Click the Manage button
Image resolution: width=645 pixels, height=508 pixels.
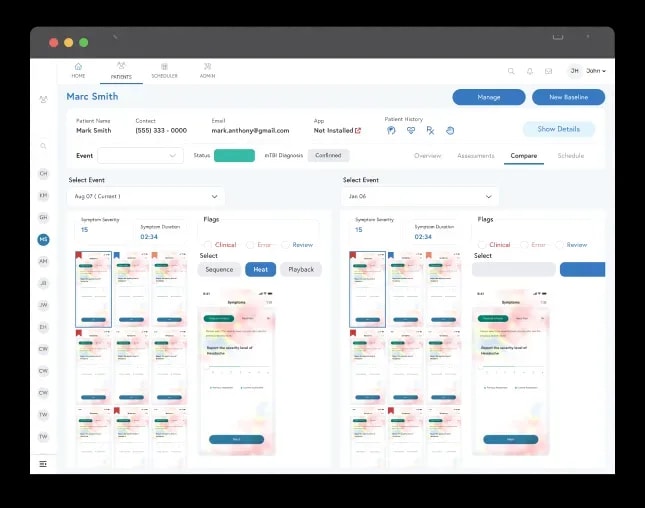489,97
